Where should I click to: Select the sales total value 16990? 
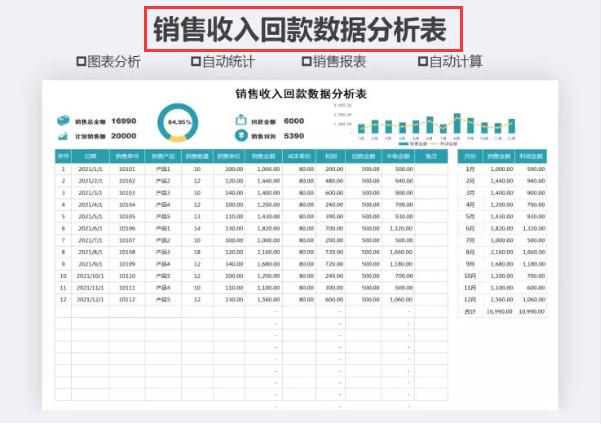[x=123, y=121]
